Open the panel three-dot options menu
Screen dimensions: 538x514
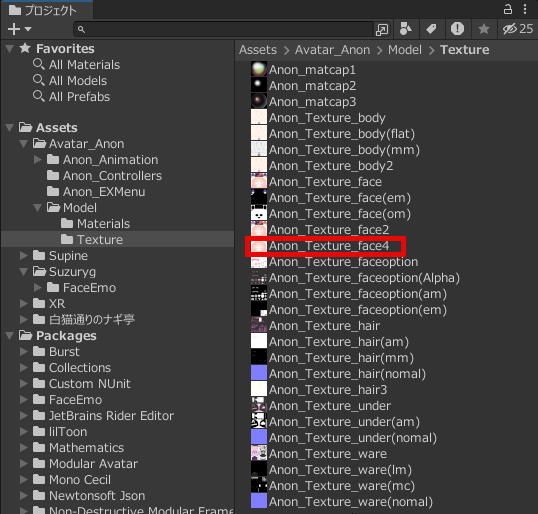(525, 9)
